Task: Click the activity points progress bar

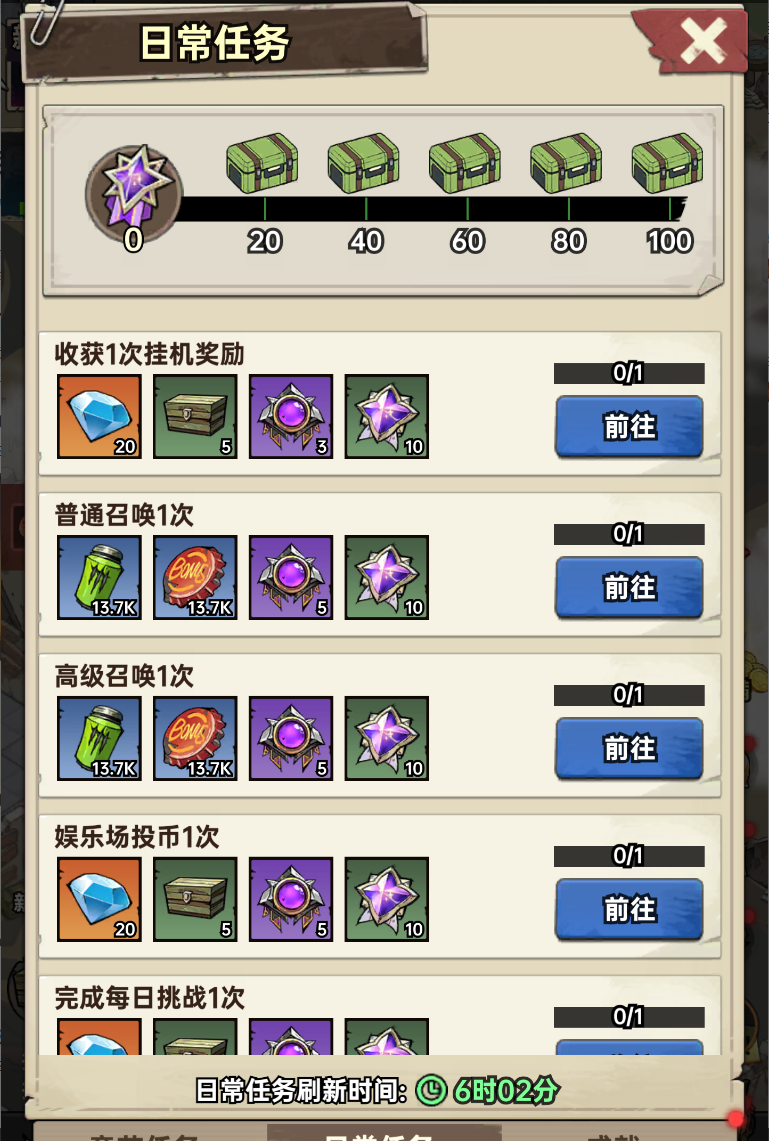Action: click(x=429, y=209)
